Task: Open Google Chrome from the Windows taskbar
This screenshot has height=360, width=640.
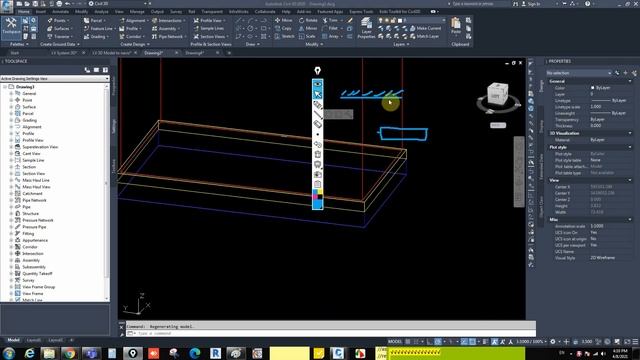Action: pyautogui.click(x=69, y=353)
